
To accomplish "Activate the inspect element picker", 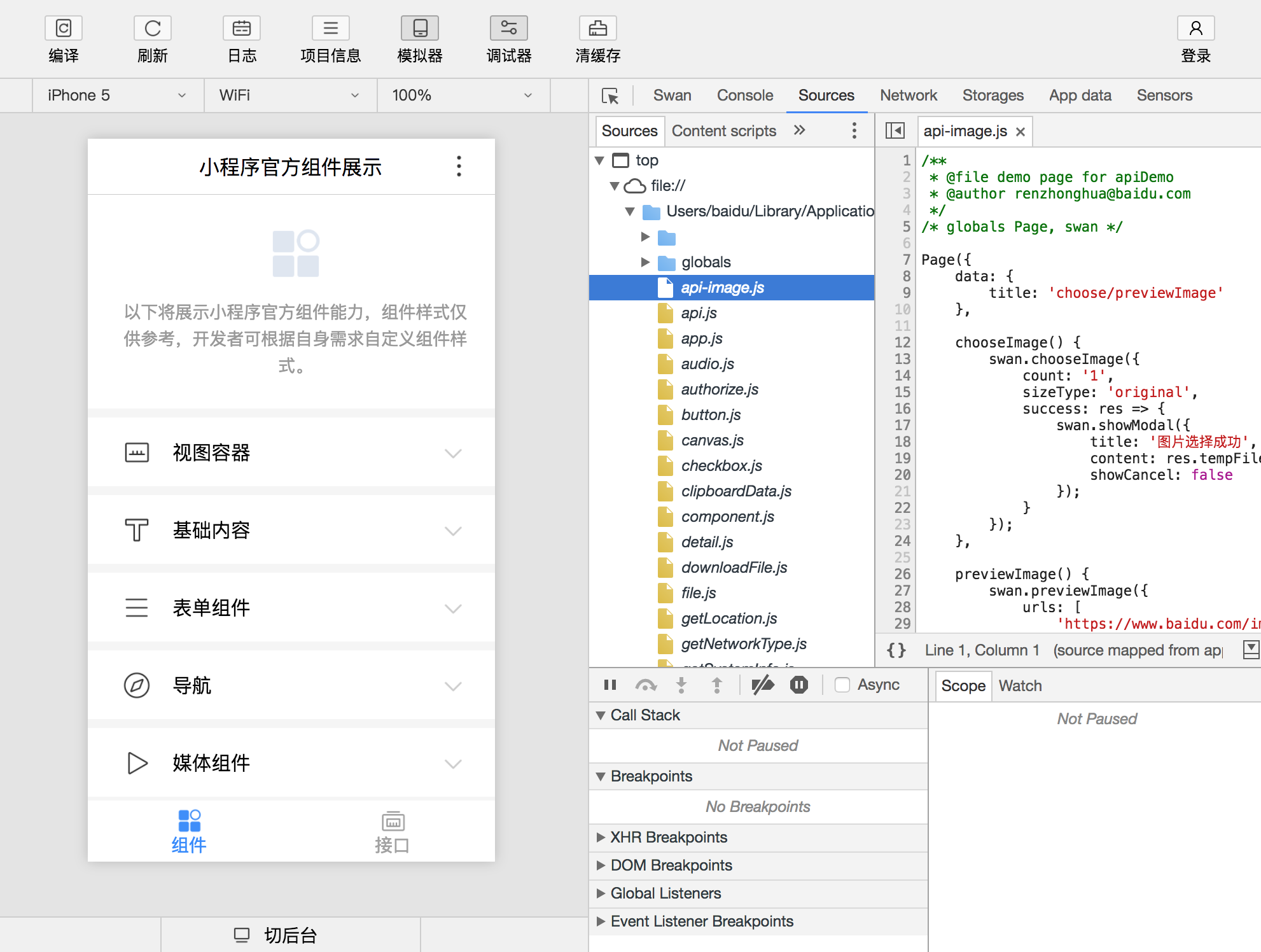I will click(x=610, y=96).
